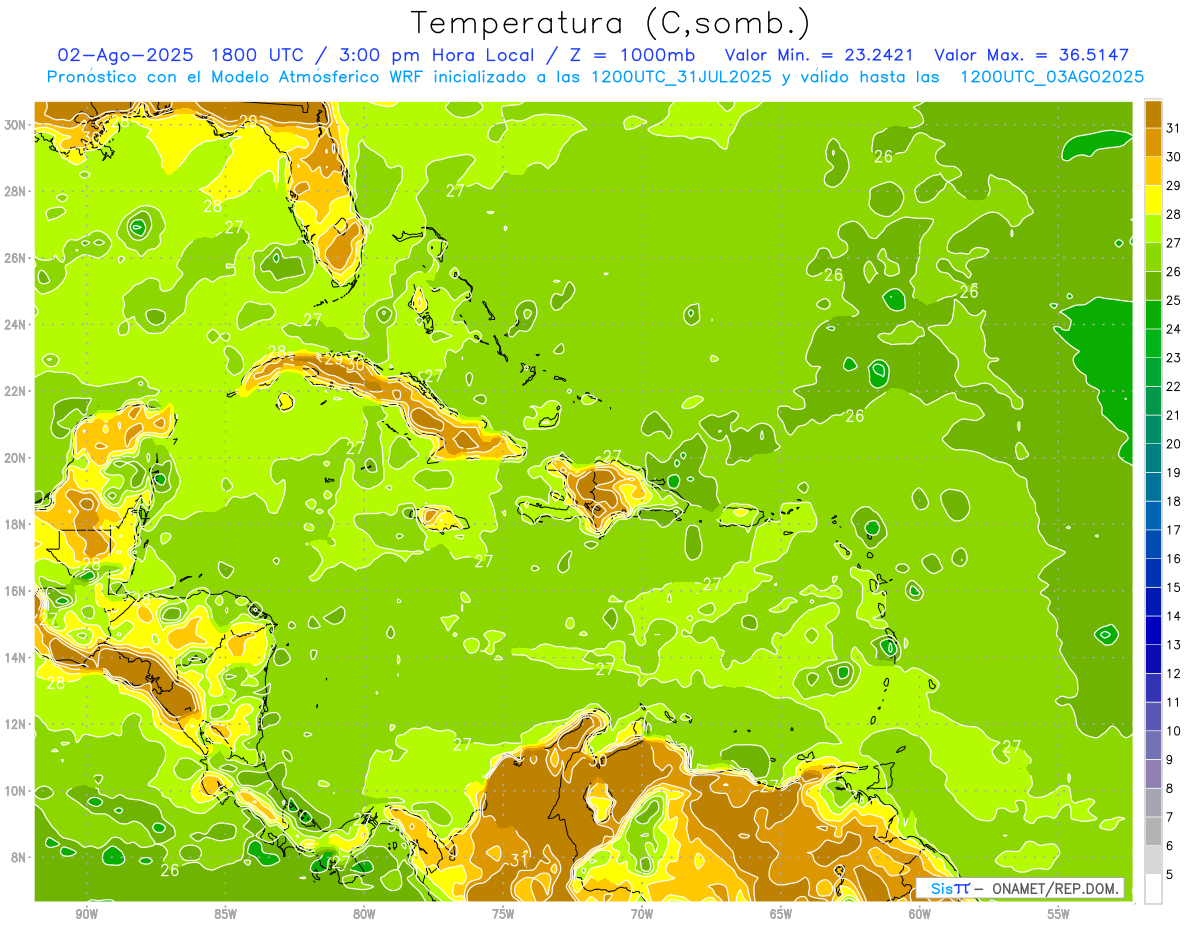This screenshot has height=927, width=1200.
Task: Click the 80W longitude axis label
Action: 364,914
